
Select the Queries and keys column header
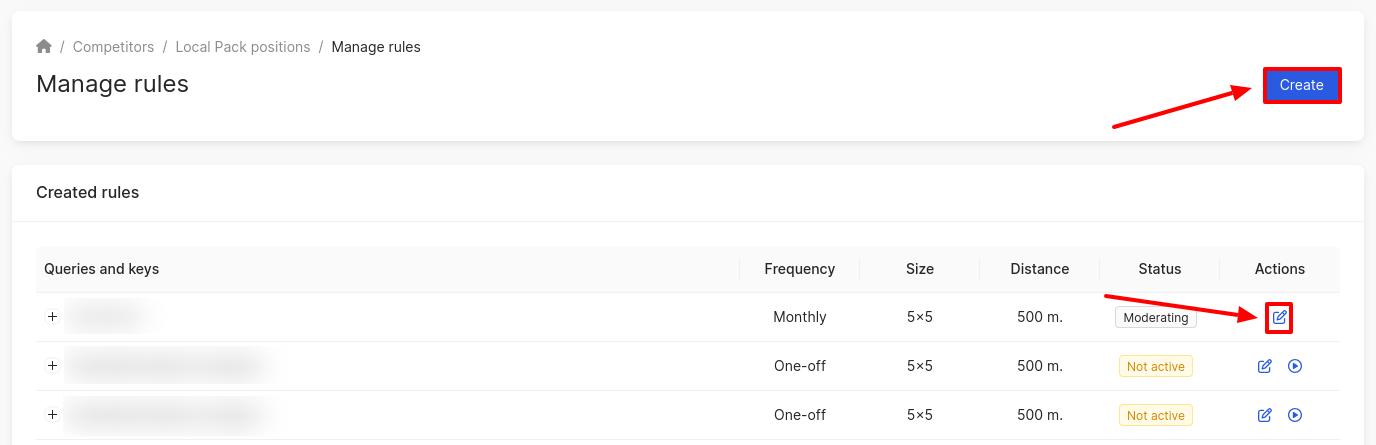[x=102, y=269]
